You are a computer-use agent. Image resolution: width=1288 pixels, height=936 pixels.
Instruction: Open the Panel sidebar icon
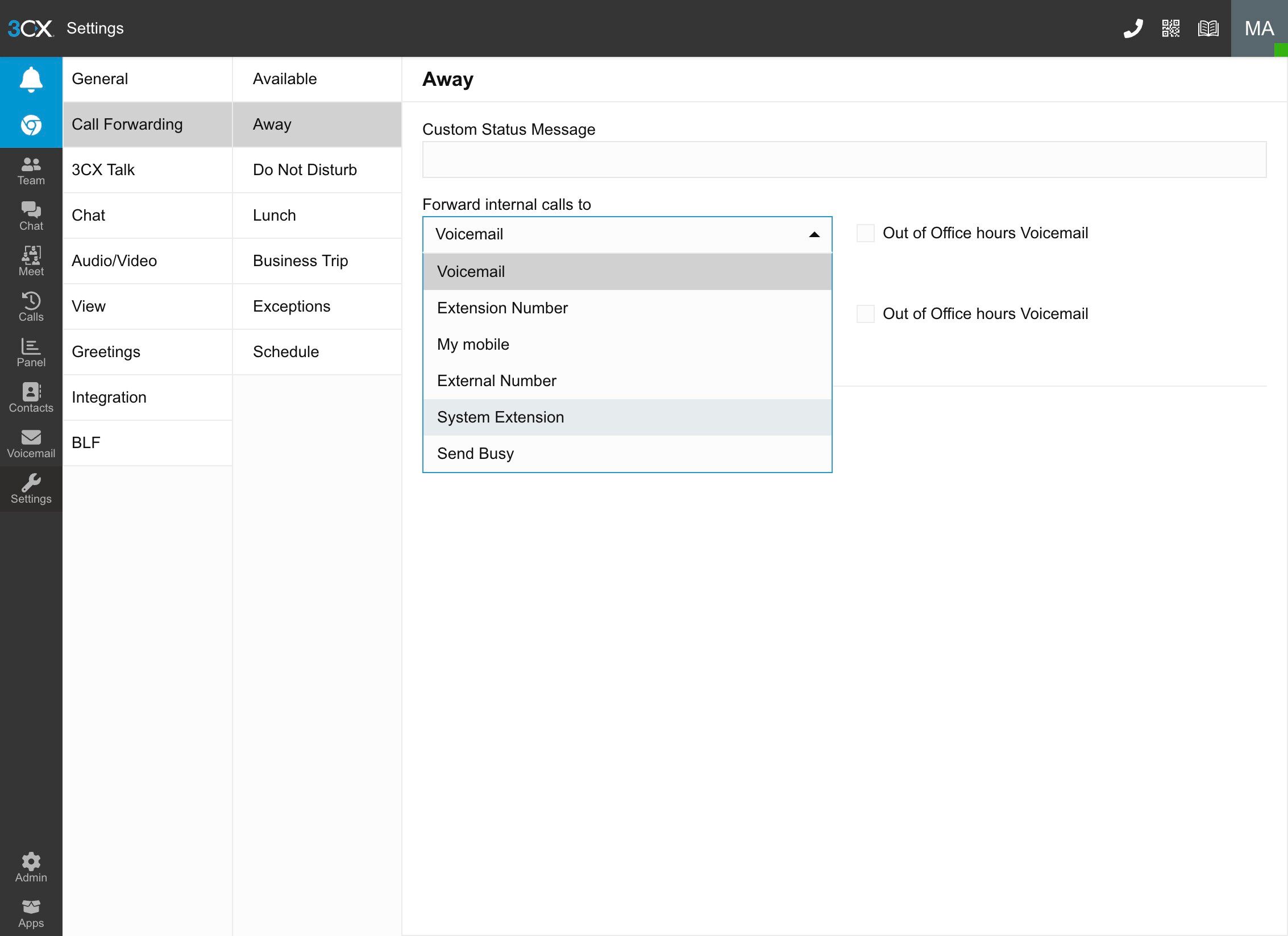31,352
